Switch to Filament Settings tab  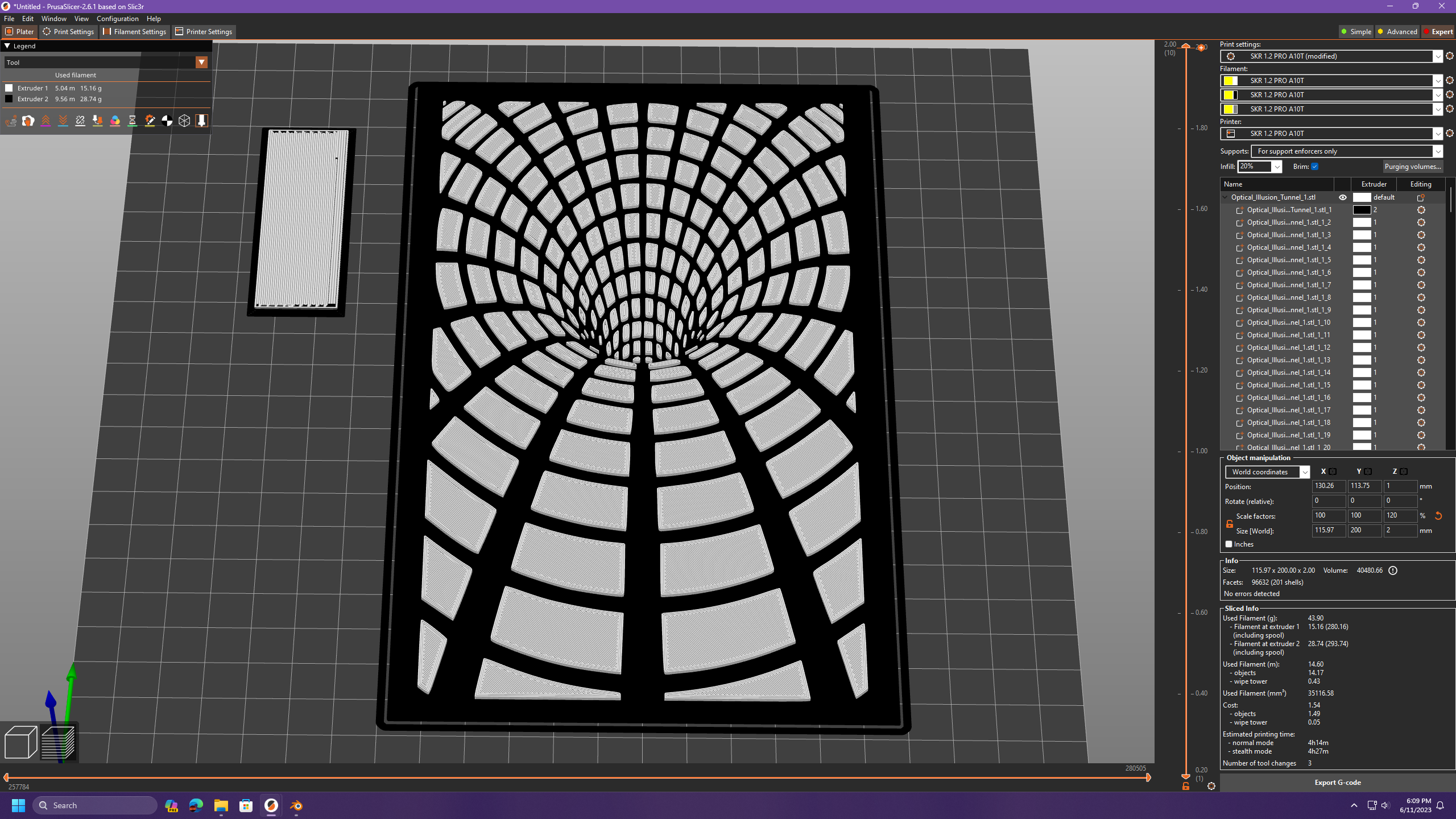pos(135,32)
